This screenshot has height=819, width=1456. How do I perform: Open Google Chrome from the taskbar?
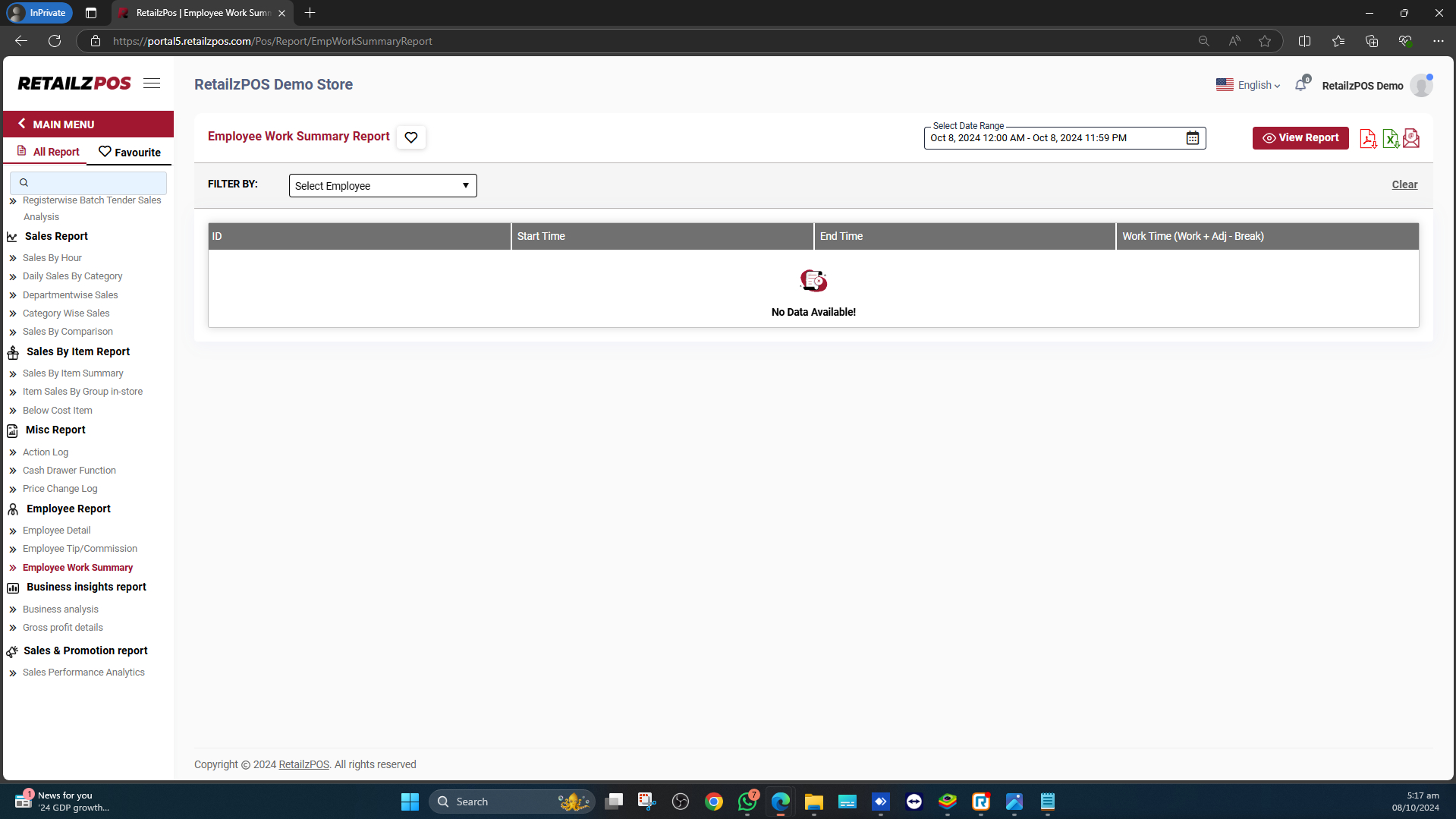[713, 802]
